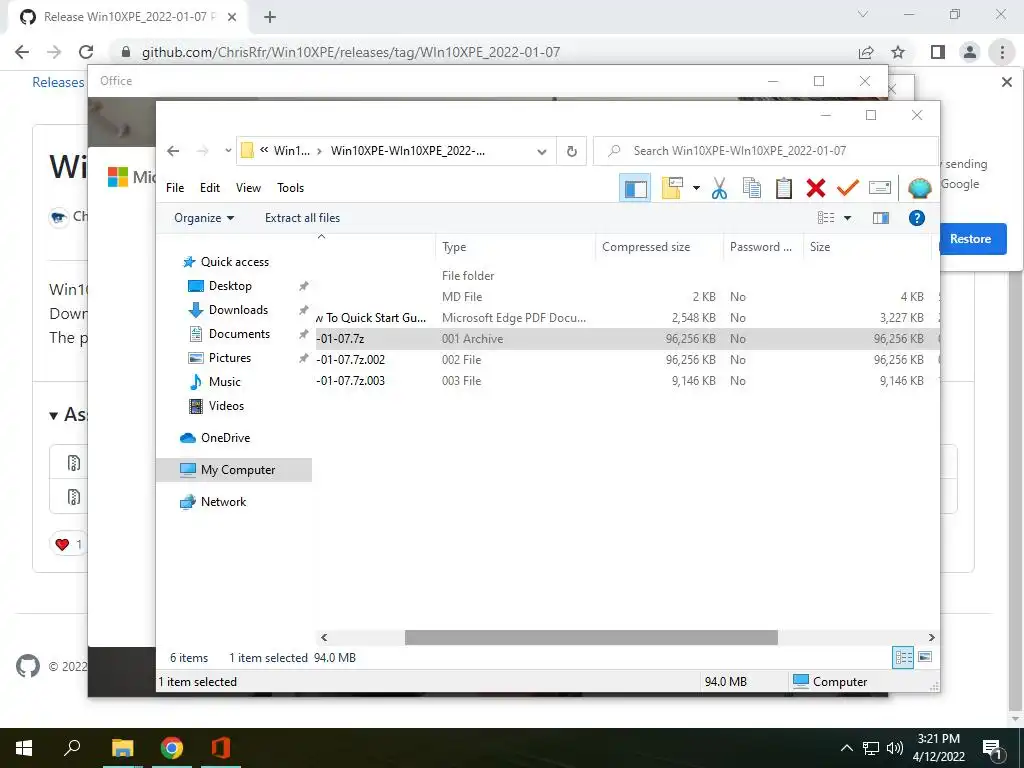Sort by the Compressed size column
The height and width of the screenshot is (768, 1024).
click(x=659, y=247)
